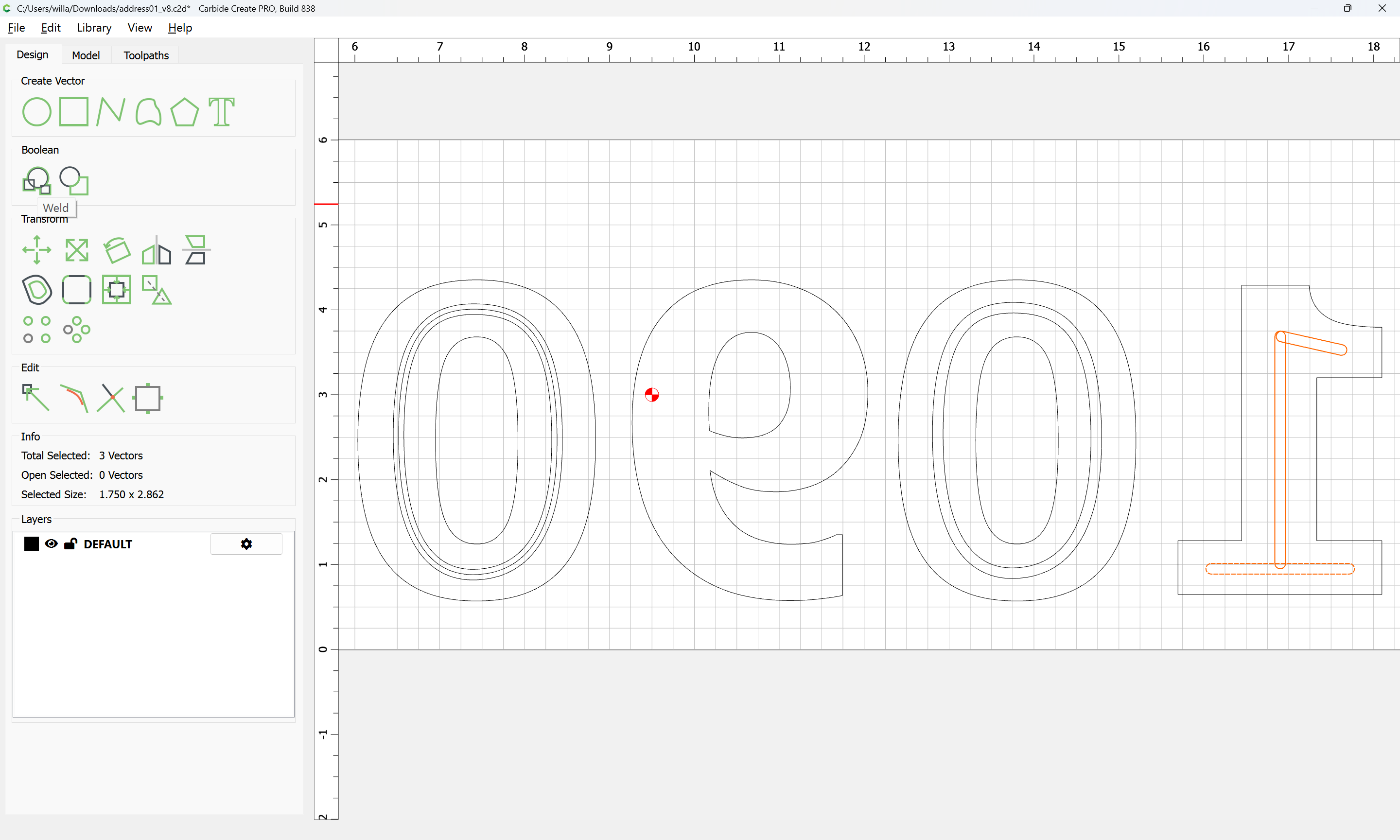Pick the Regular Polygon tool
Screen dimensions: 1400x840
point(184,111)
